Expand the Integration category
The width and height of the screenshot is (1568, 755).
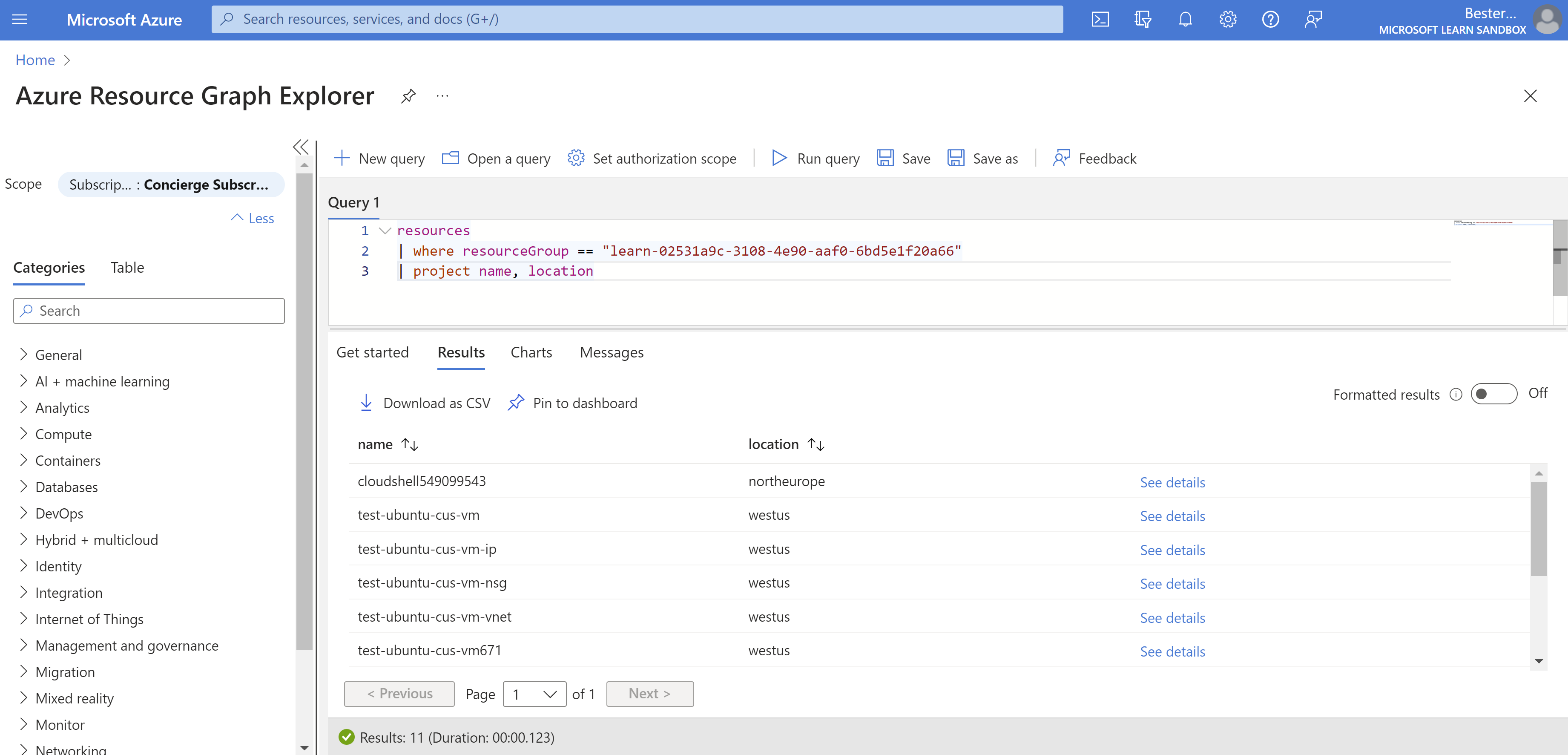[x=24, y=592]
